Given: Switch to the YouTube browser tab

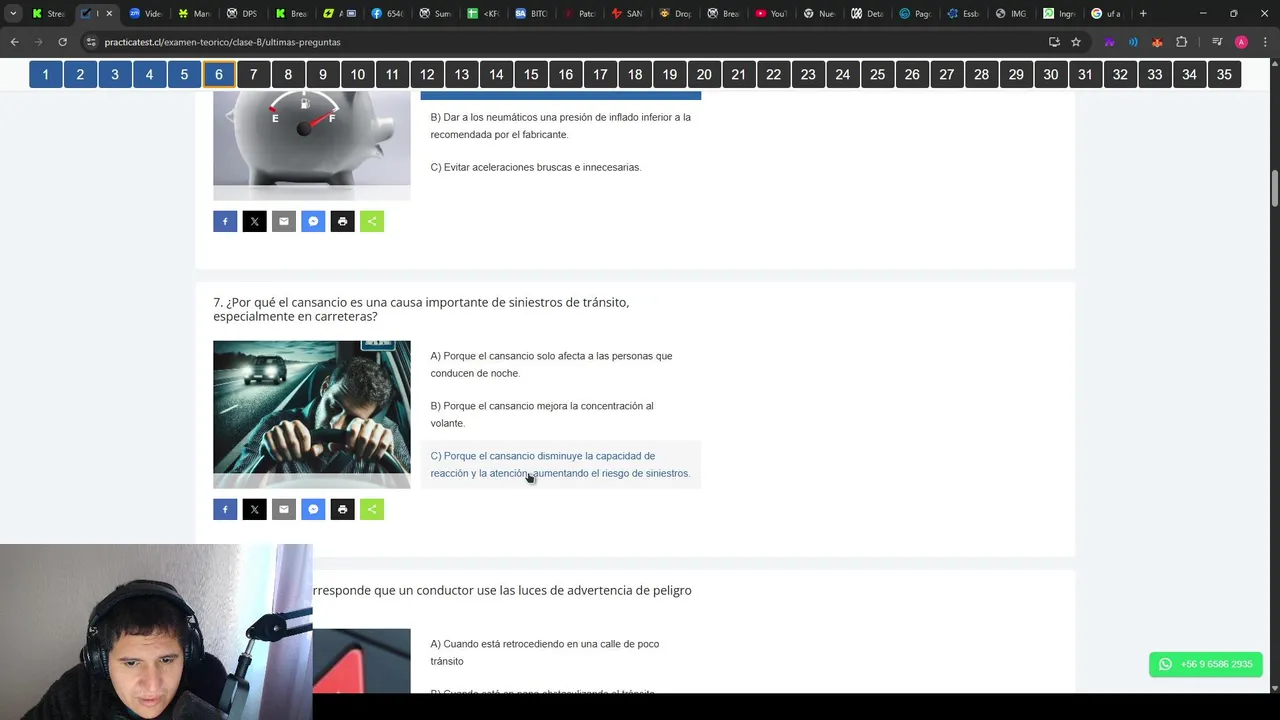Looking at the screenshot, I should (771, 14).
